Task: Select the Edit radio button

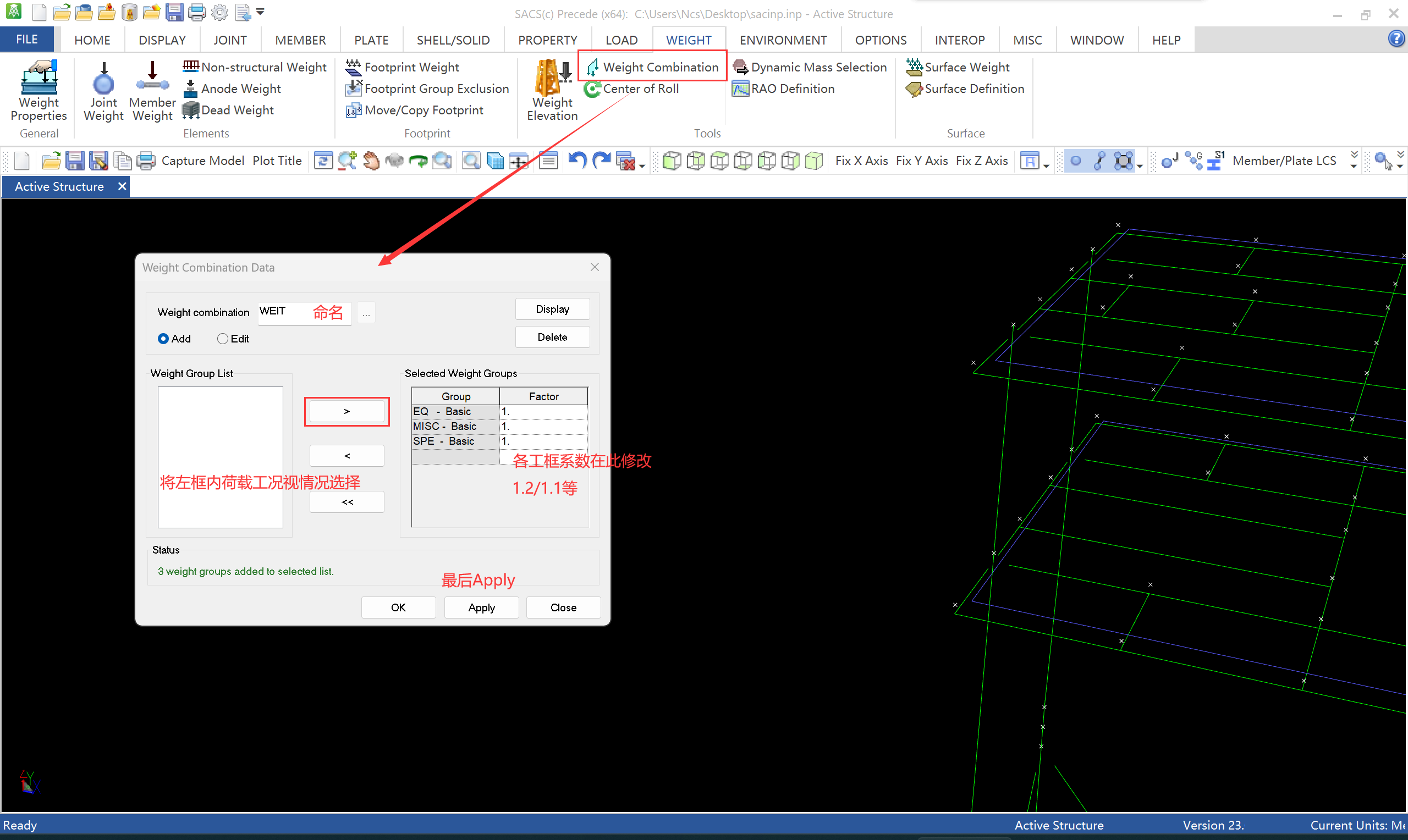Action: pos(223,339)
